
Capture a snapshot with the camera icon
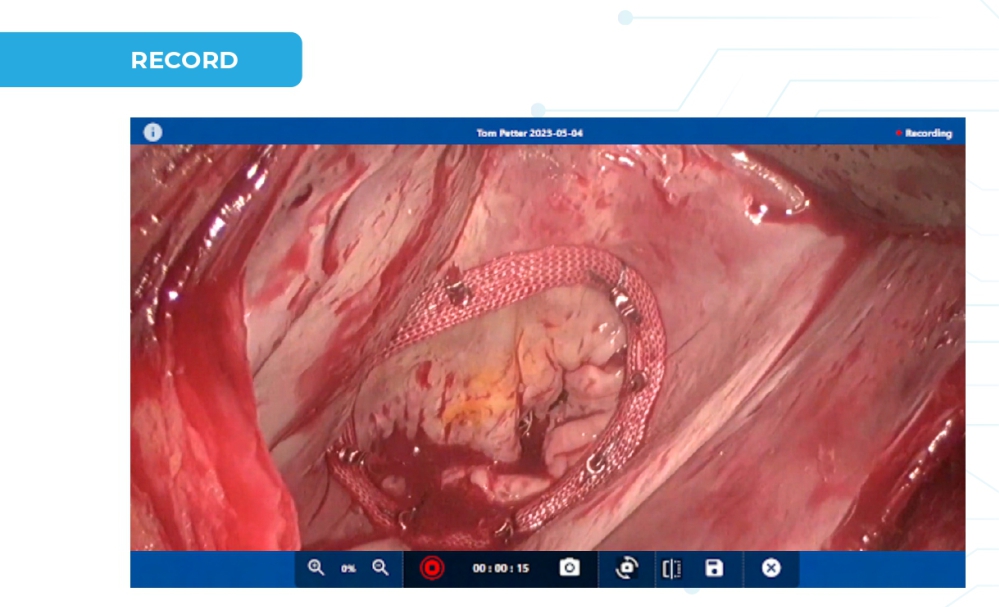569,568
